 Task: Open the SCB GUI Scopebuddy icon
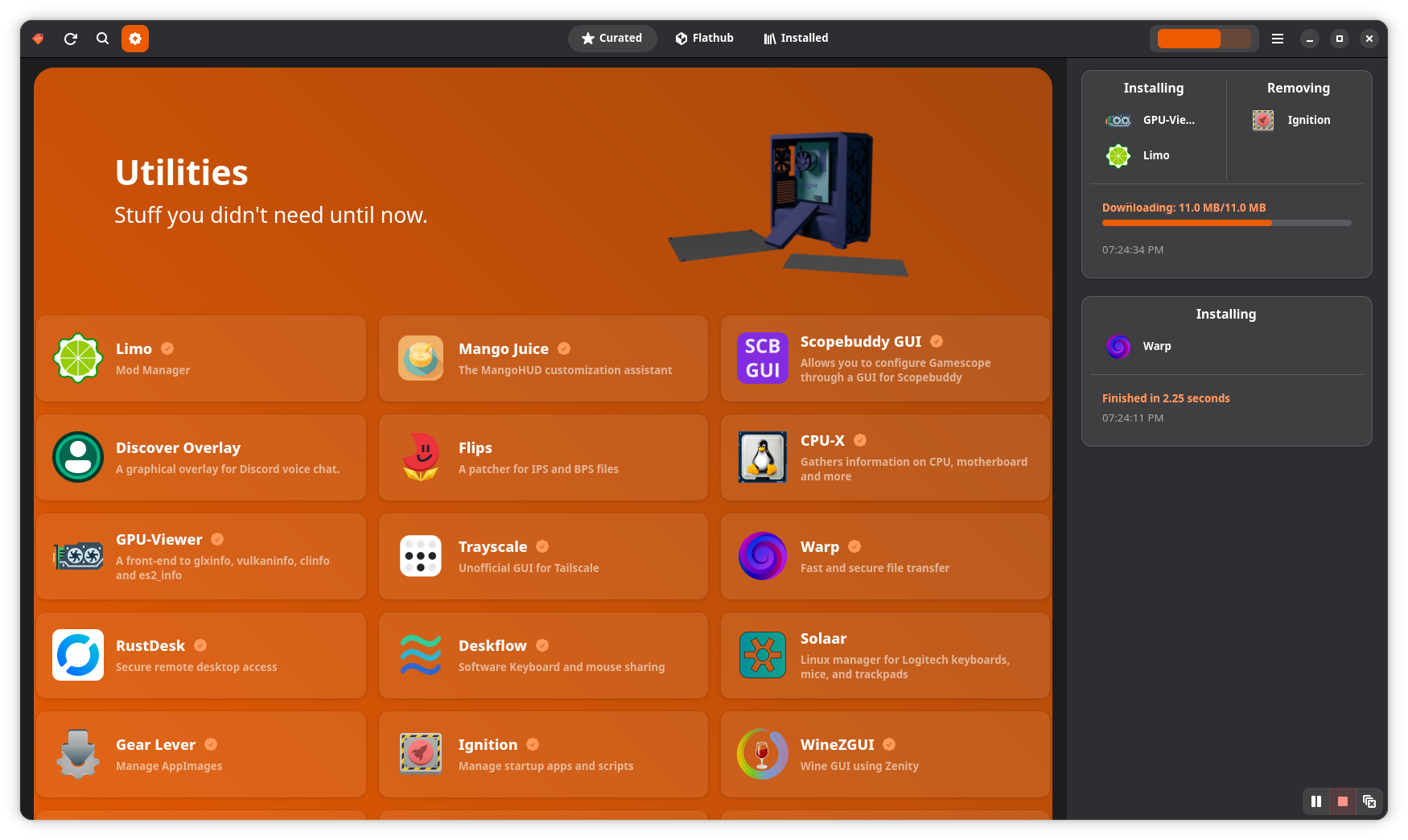coord(763,358)
